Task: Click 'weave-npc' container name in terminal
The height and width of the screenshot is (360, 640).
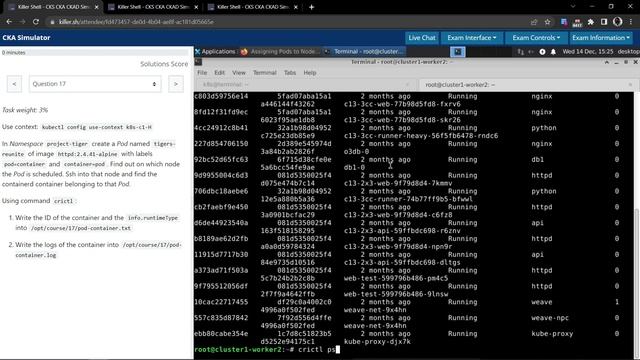Action: [550, 318]
